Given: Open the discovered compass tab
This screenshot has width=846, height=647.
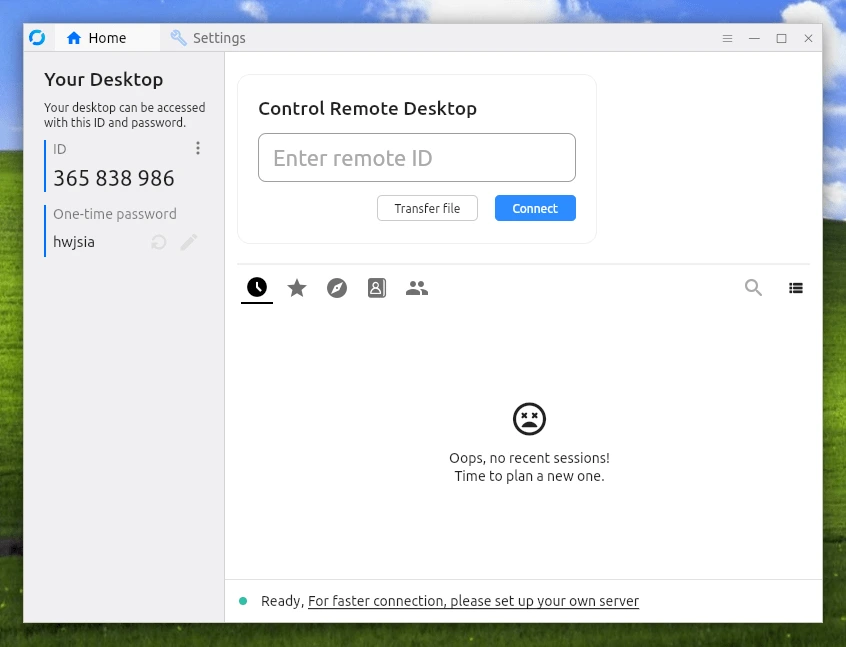Looking at the screenshot, I should click(x=337, y=288).
